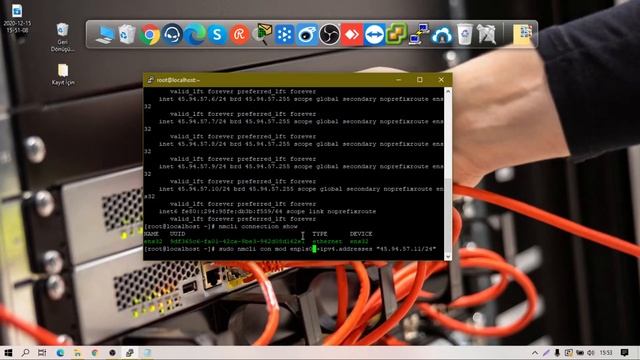
Task: Launch Microsoft Edge from the dock
Action: [x=195, y=35]
